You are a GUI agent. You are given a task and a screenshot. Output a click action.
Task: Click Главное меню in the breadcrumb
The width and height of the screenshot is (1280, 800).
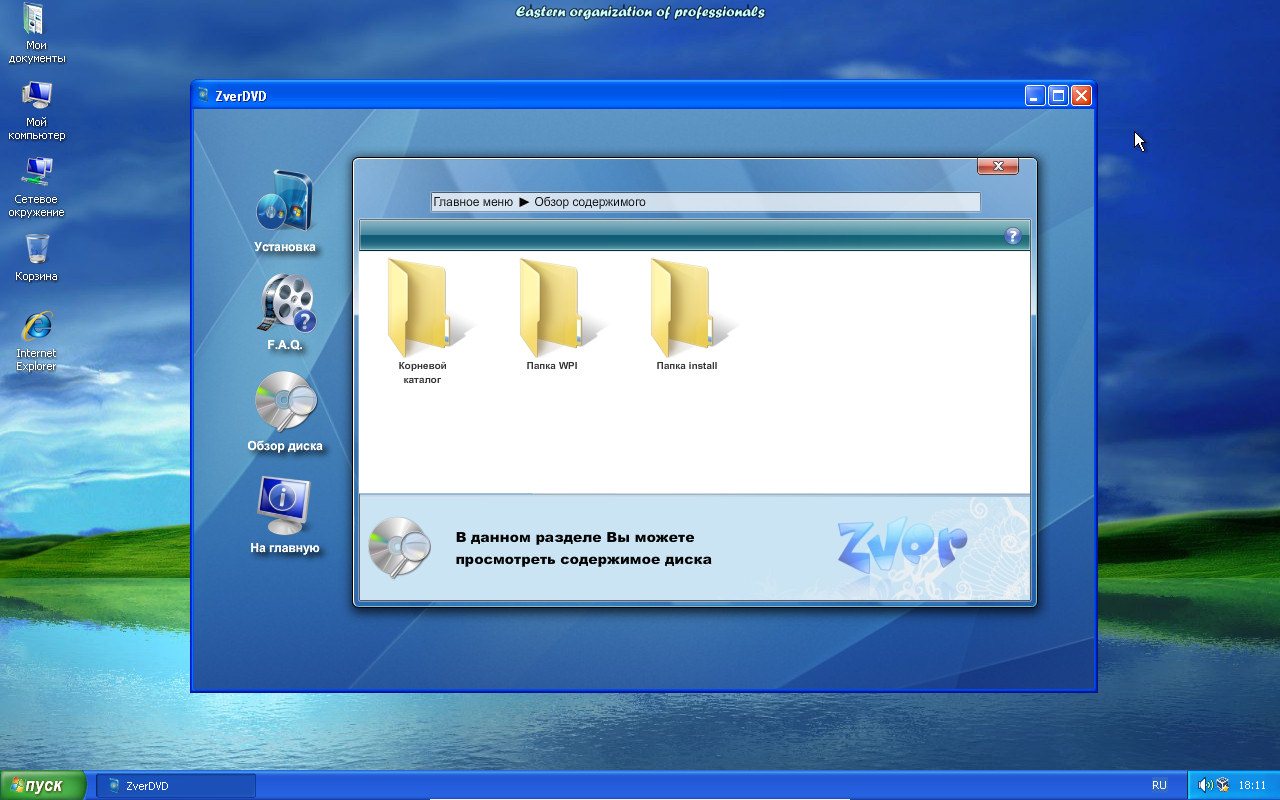pyautogui.click(x=473, y=202)
